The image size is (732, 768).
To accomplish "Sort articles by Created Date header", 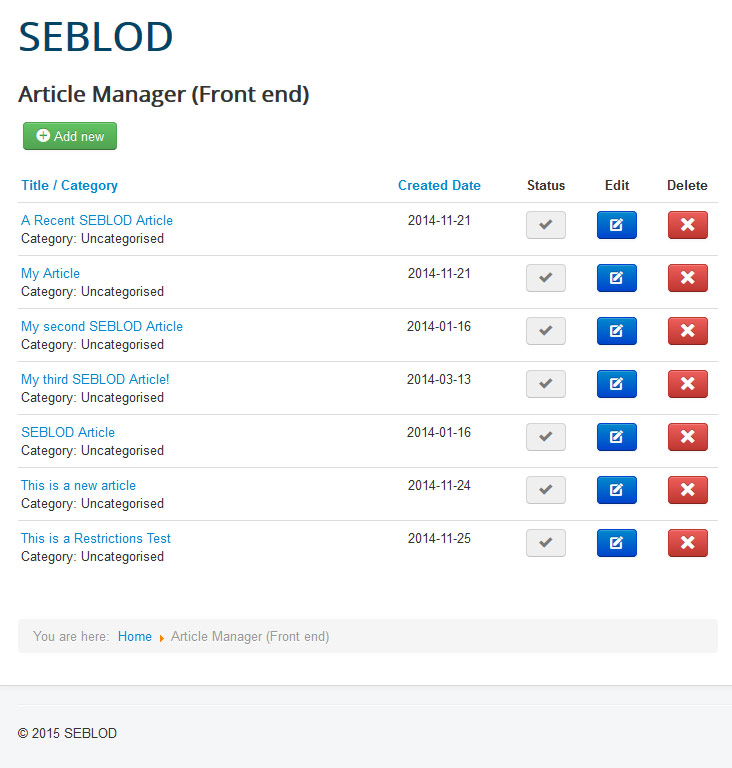I will coord(439,185).
